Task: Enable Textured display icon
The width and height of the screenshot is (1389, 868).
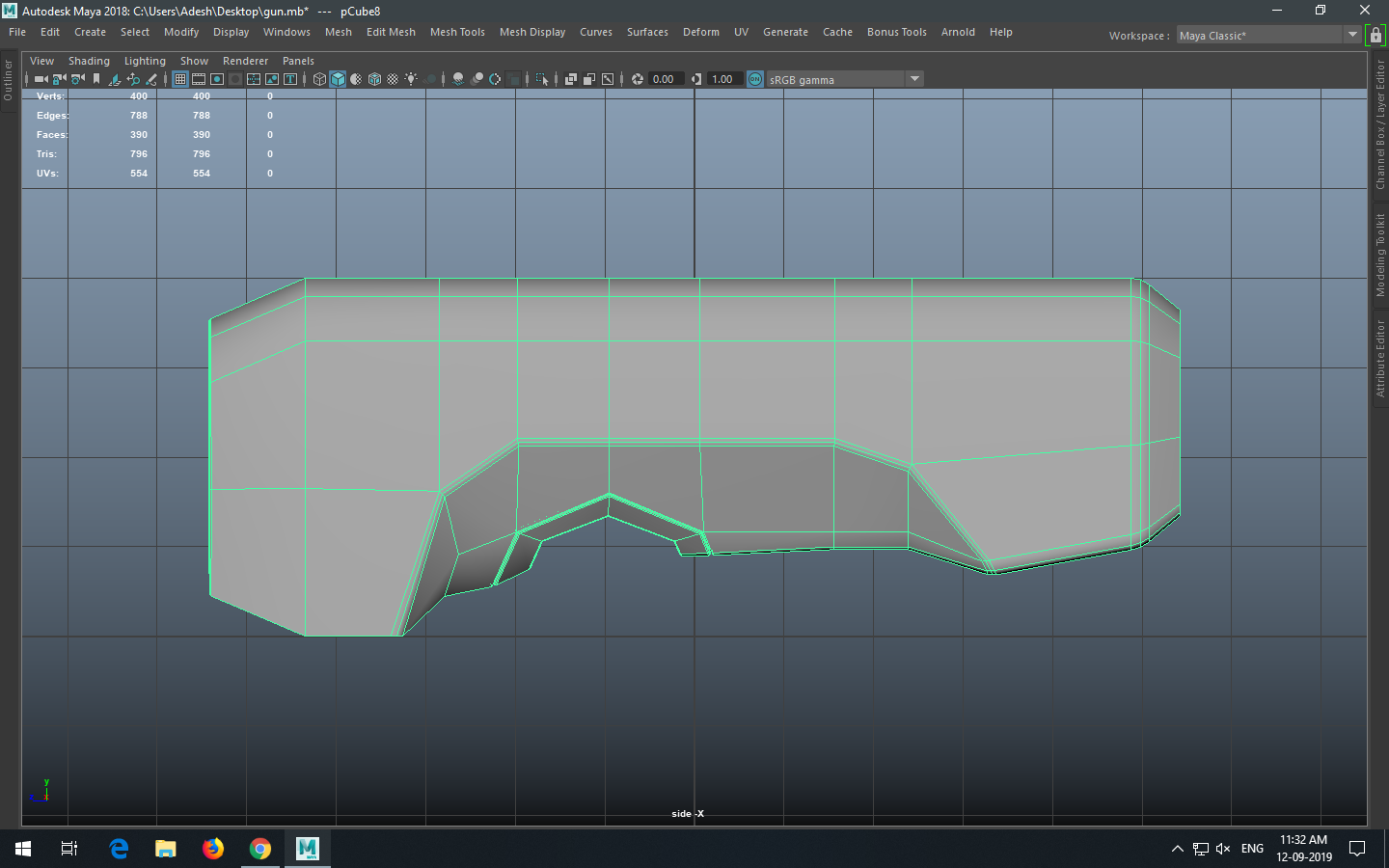Action: pos(393,79)
